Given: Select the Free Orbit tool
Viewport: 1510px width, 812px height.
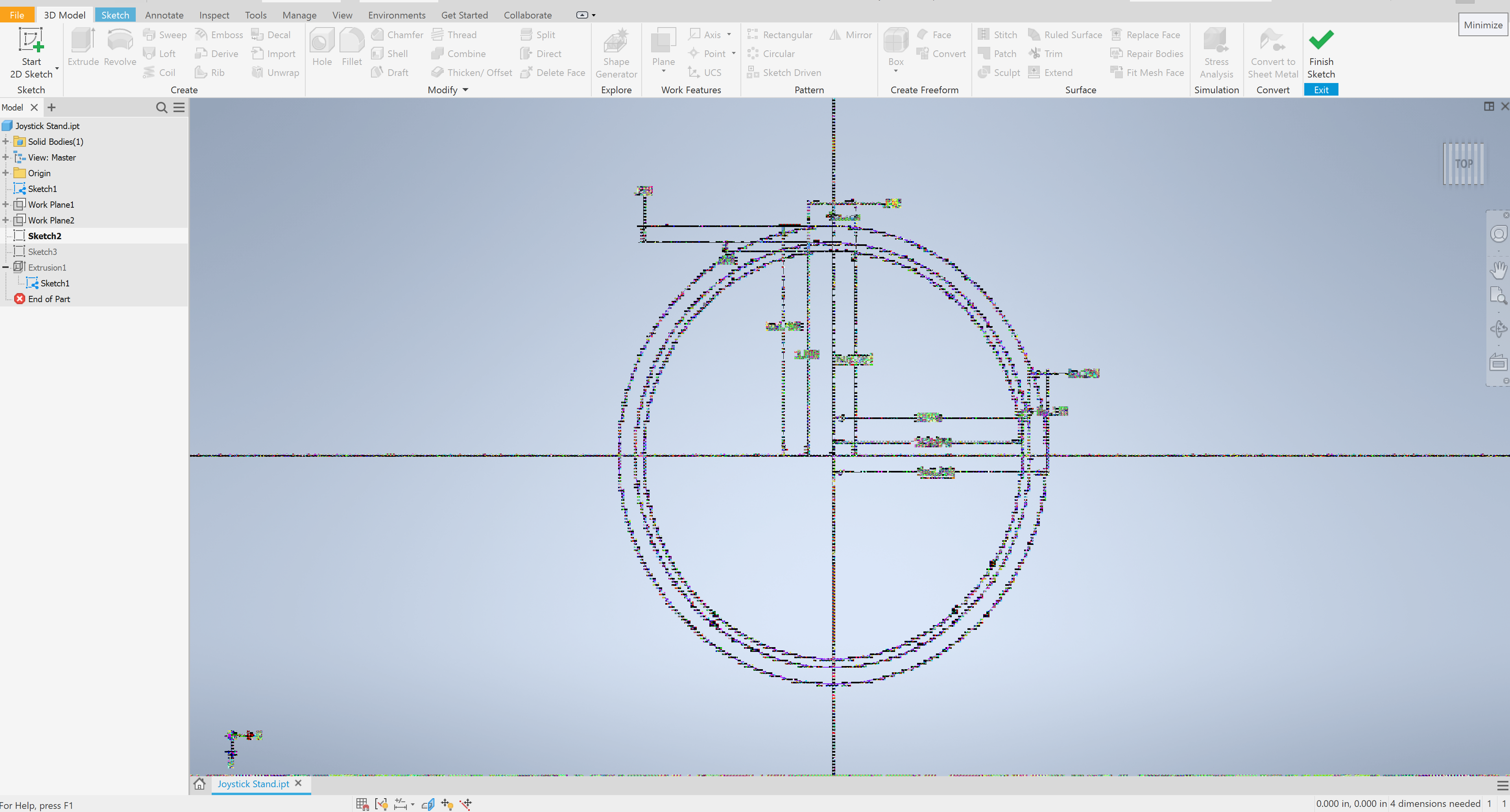Looking at the screenshot, I should [x=1499, y=328].
